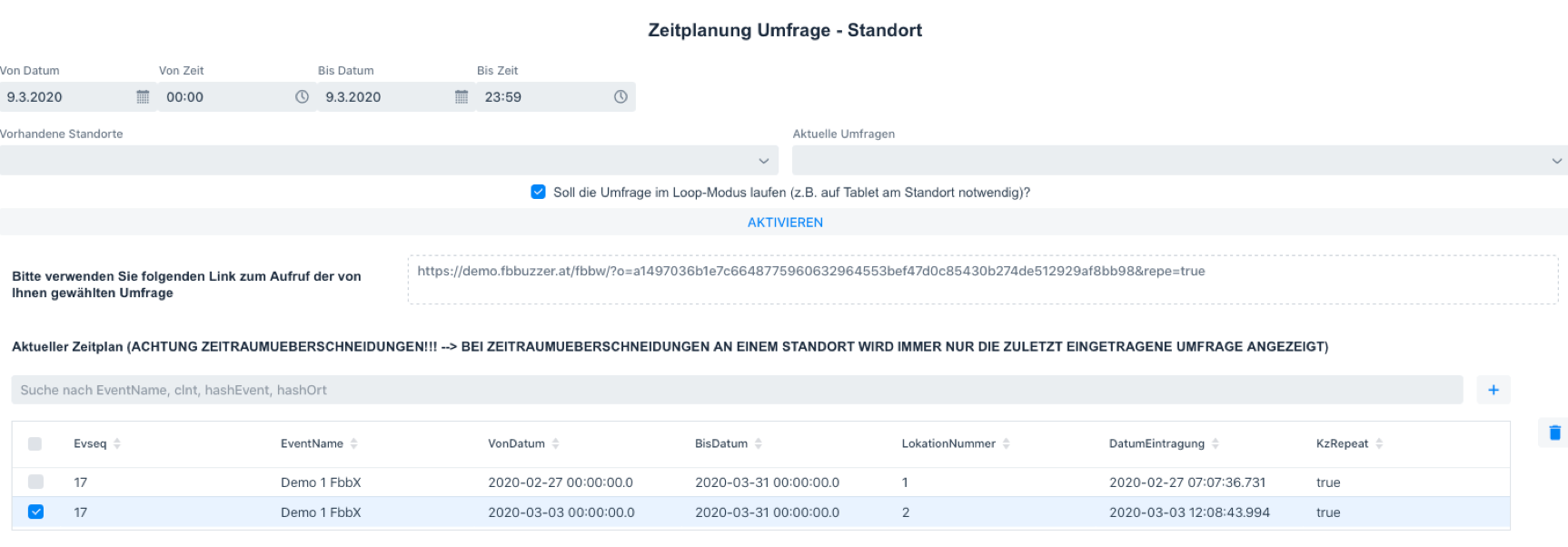Image resolution: width=1568 pixels, height=547 pixels.
Task: Expand the Aktuelle Umfragen dropdown
Action: click(x=1179, y=161)
